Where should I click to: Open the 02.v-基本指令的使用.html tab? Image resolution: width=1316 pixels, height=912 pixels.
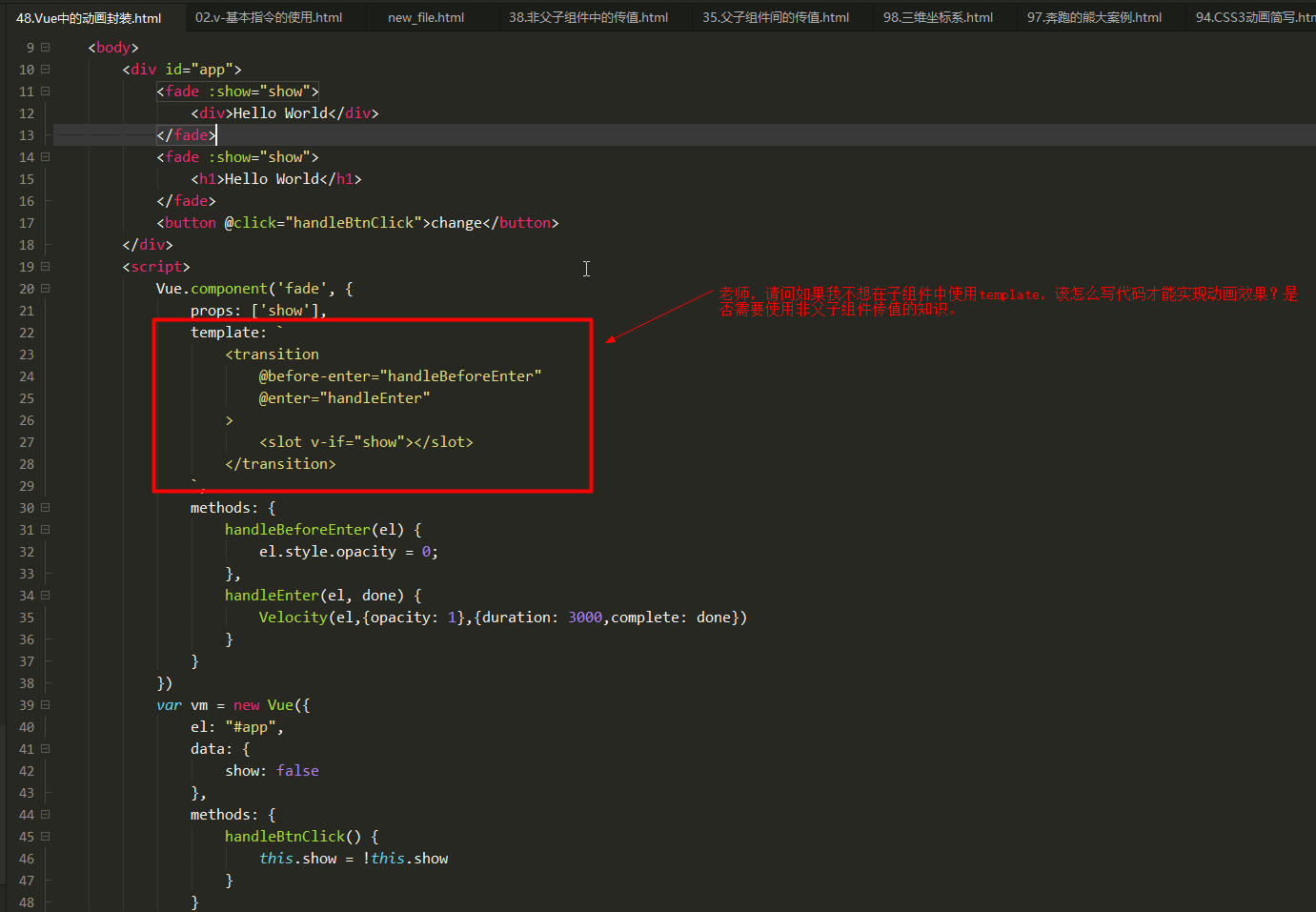tap(269, 17)
